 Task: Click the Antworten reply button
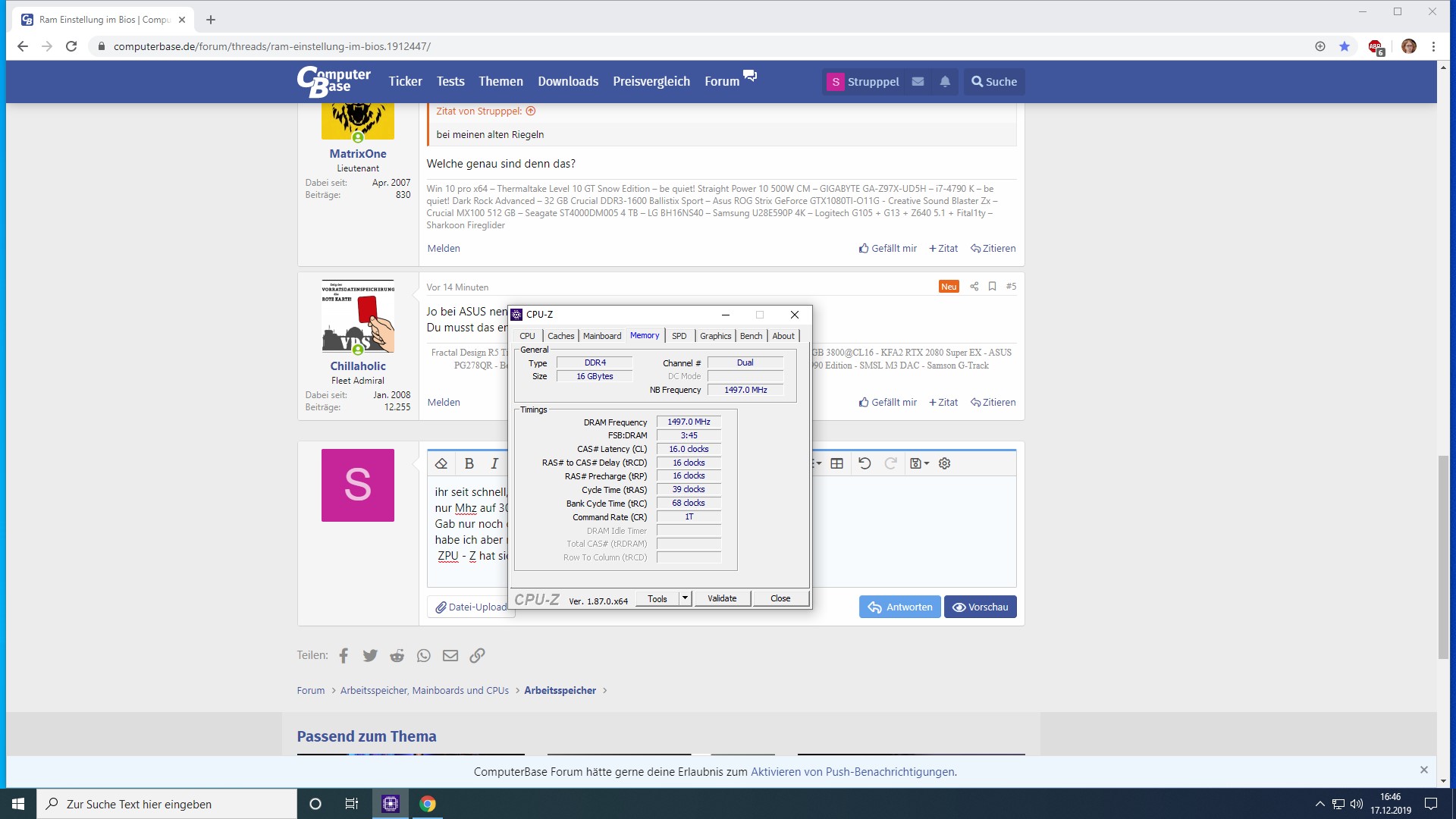tap(900, 607)
